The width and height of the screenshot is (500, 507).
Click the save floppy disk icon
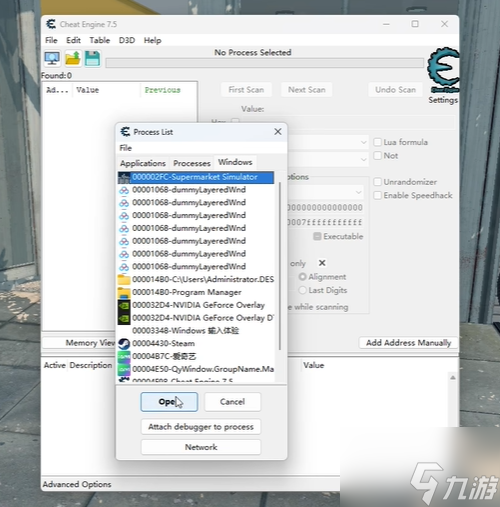(92, 59)
